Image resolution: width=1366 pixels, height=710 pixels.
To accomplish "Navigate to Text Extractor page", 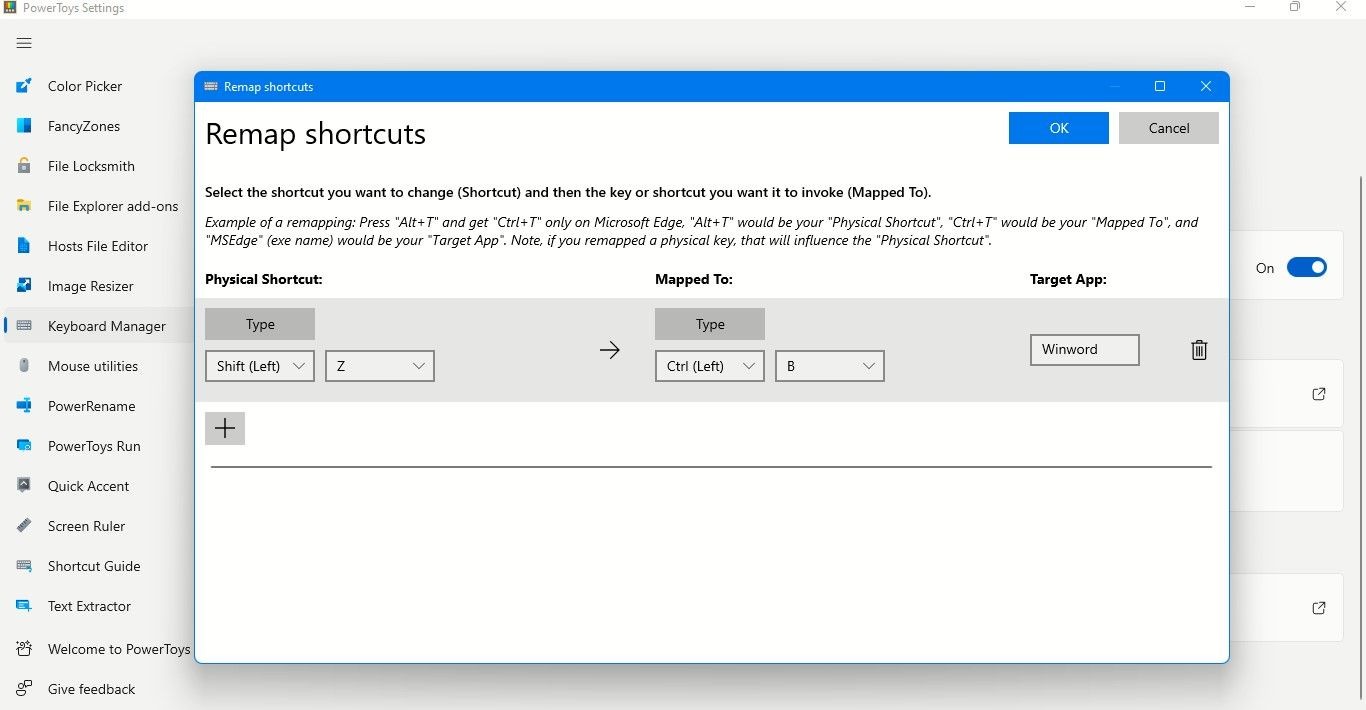I will [x=89, y=606].
